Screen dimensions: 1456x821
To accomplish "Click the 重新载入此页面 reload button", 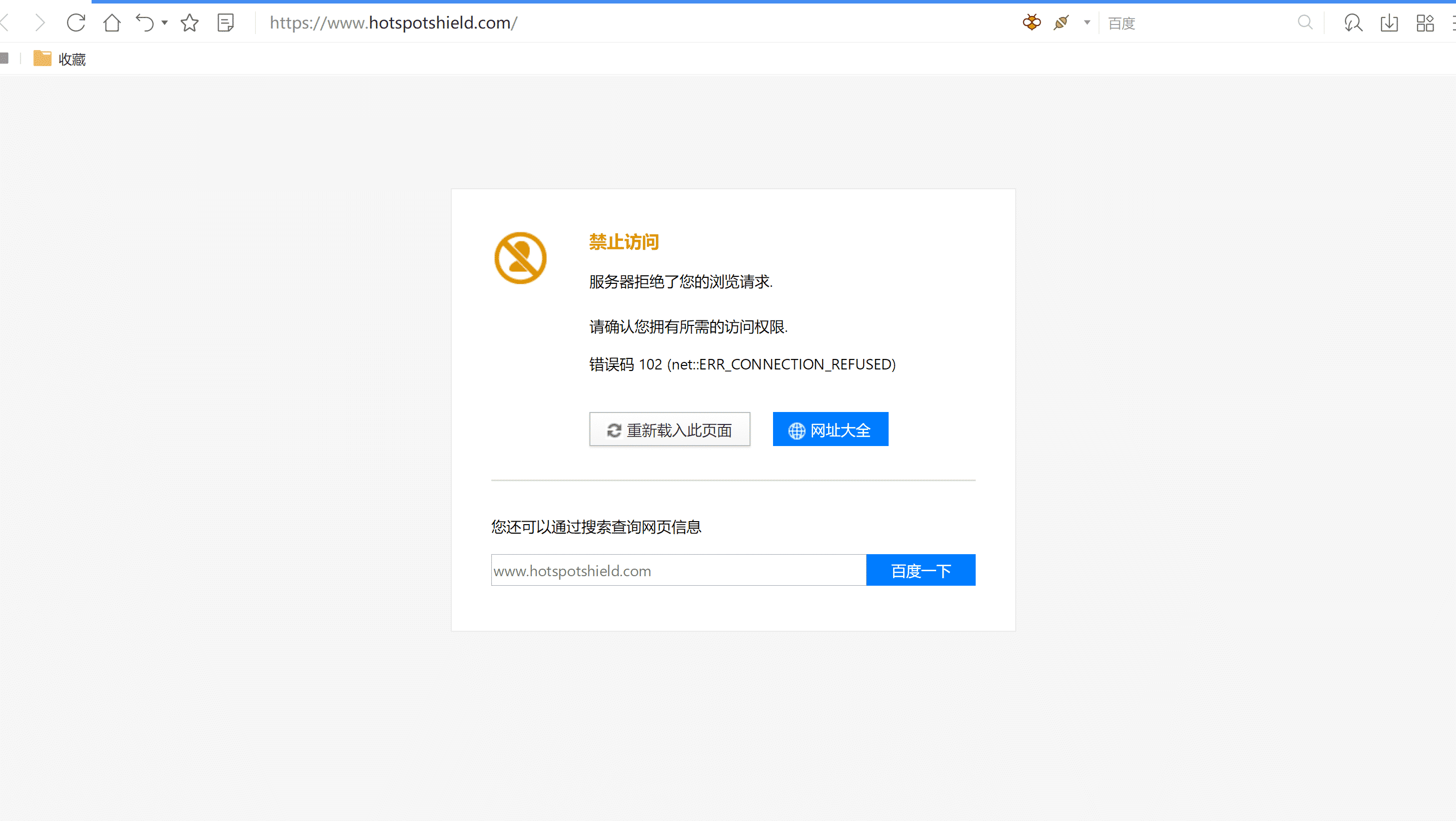I will [669, 430].
